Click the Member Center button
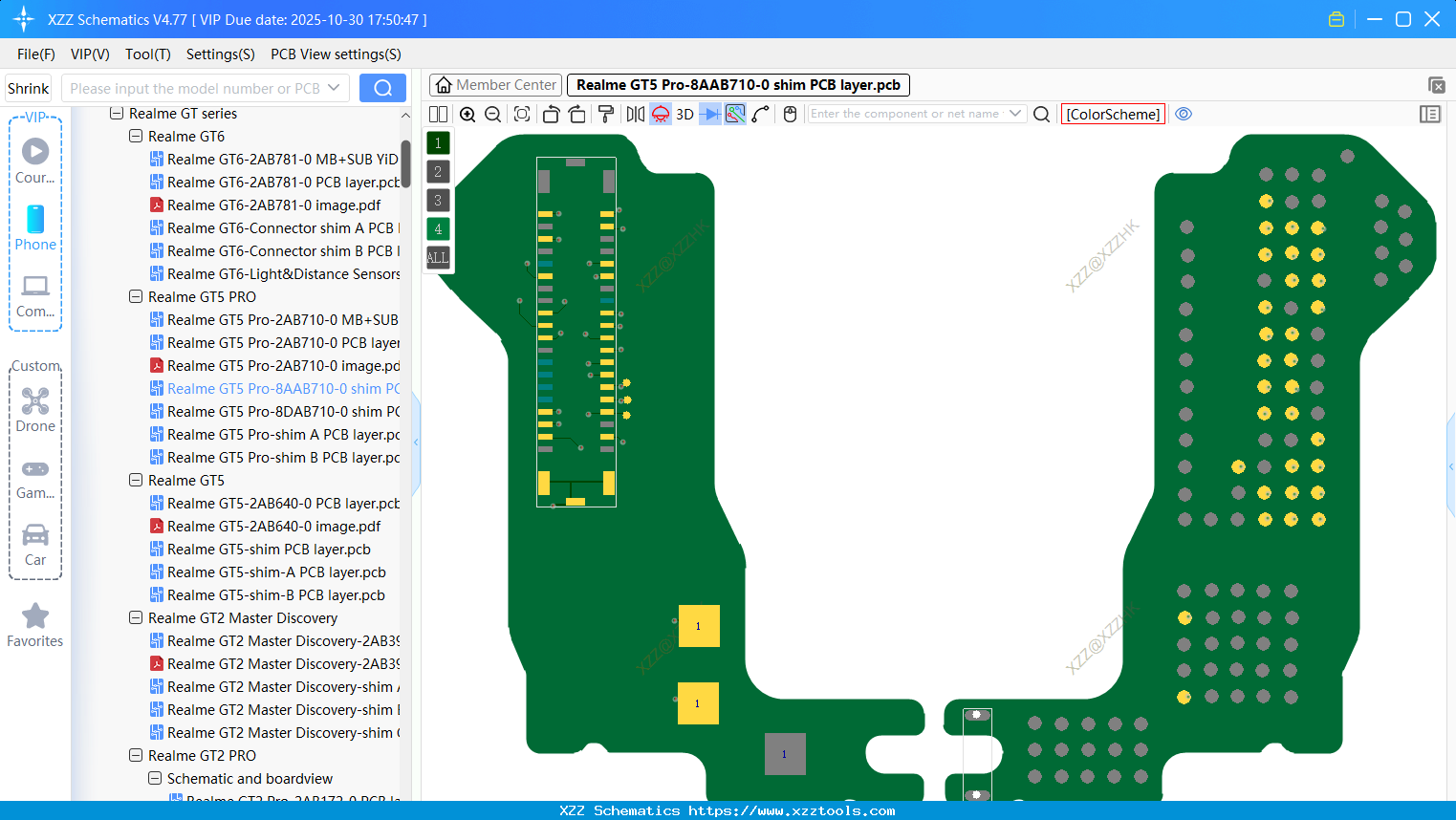 [x=494, y=84]
